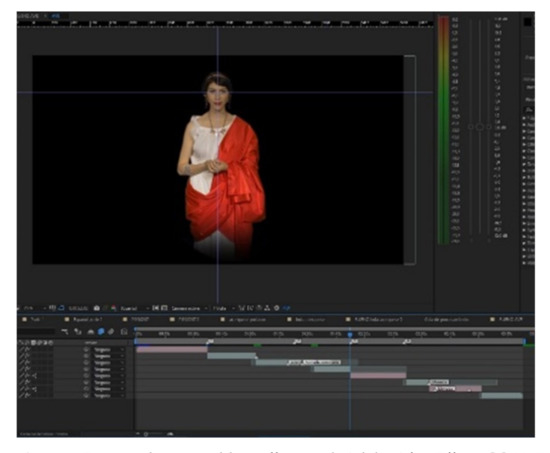Enable Motion Blur switch in timeline header
Image resolution: width=550 pixels, height=453 pixels.
[x=111, y=331]
